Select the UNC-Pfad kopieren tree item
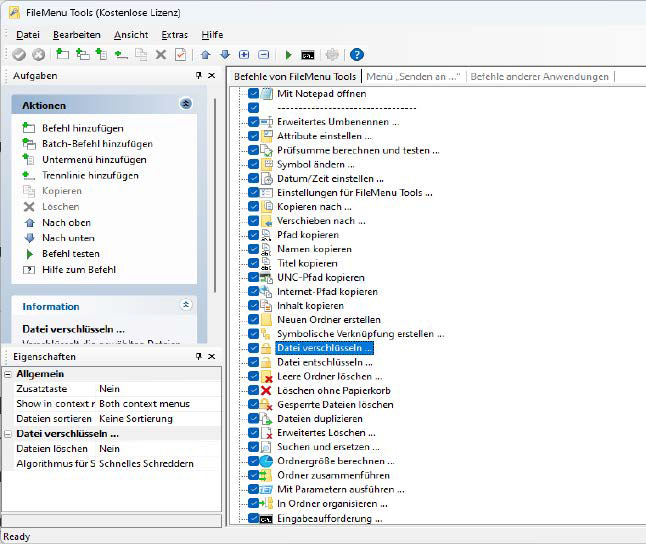The image size is (646, 544). click(x=321, y=277)
